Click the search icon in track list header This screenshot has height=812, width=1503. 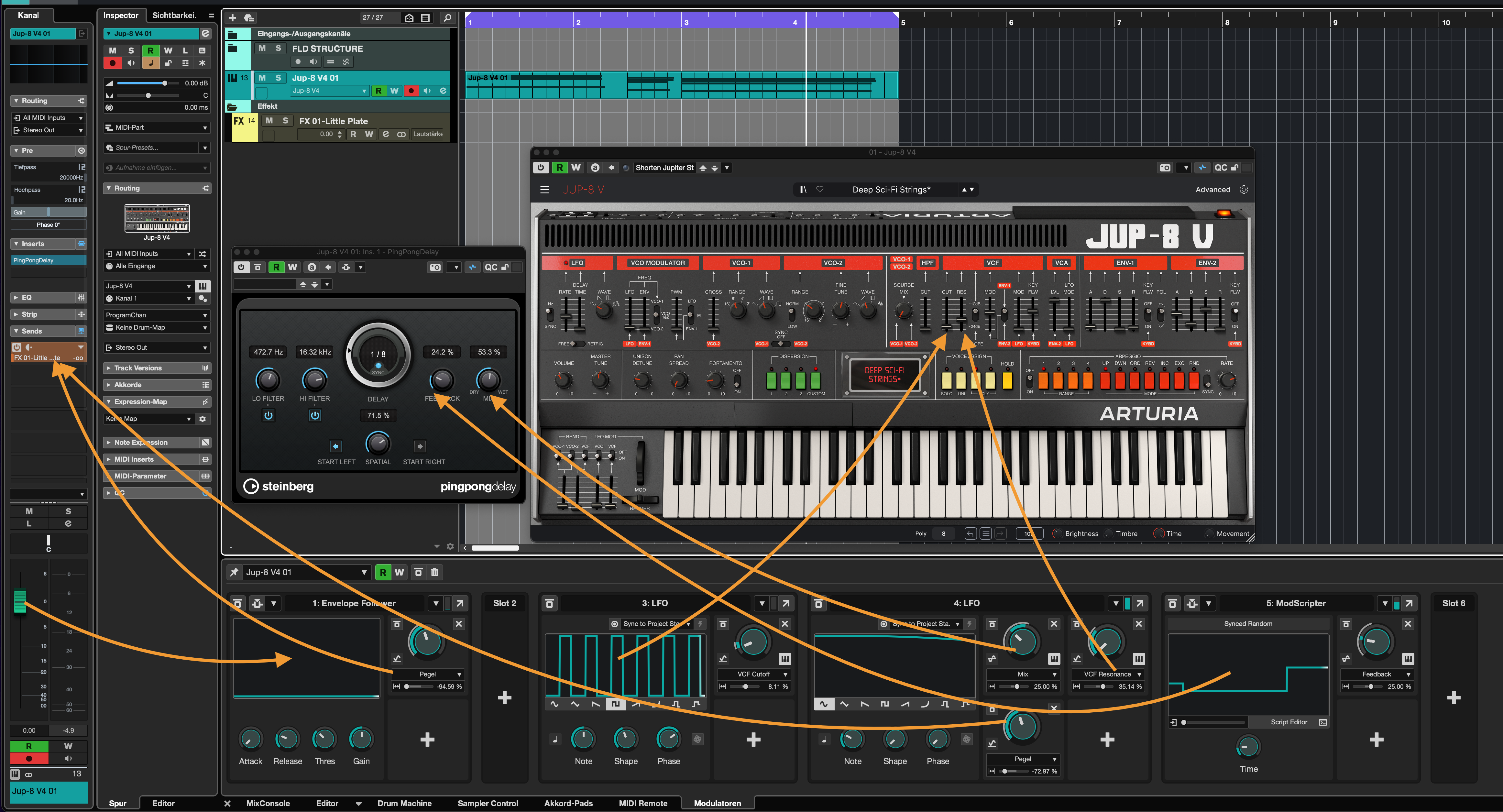[x=447, y=17]
